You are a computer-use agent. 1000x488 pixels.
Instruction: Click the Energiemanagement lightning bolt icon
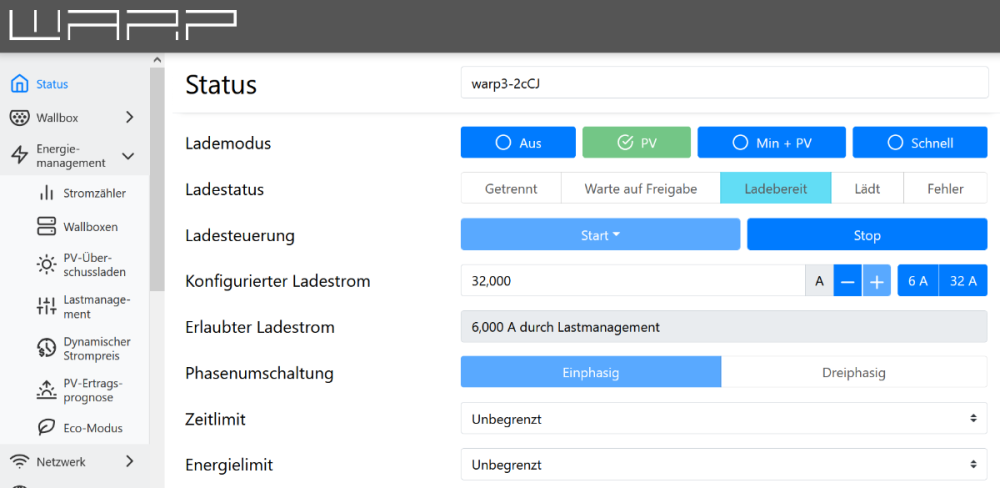pos(19,155)
